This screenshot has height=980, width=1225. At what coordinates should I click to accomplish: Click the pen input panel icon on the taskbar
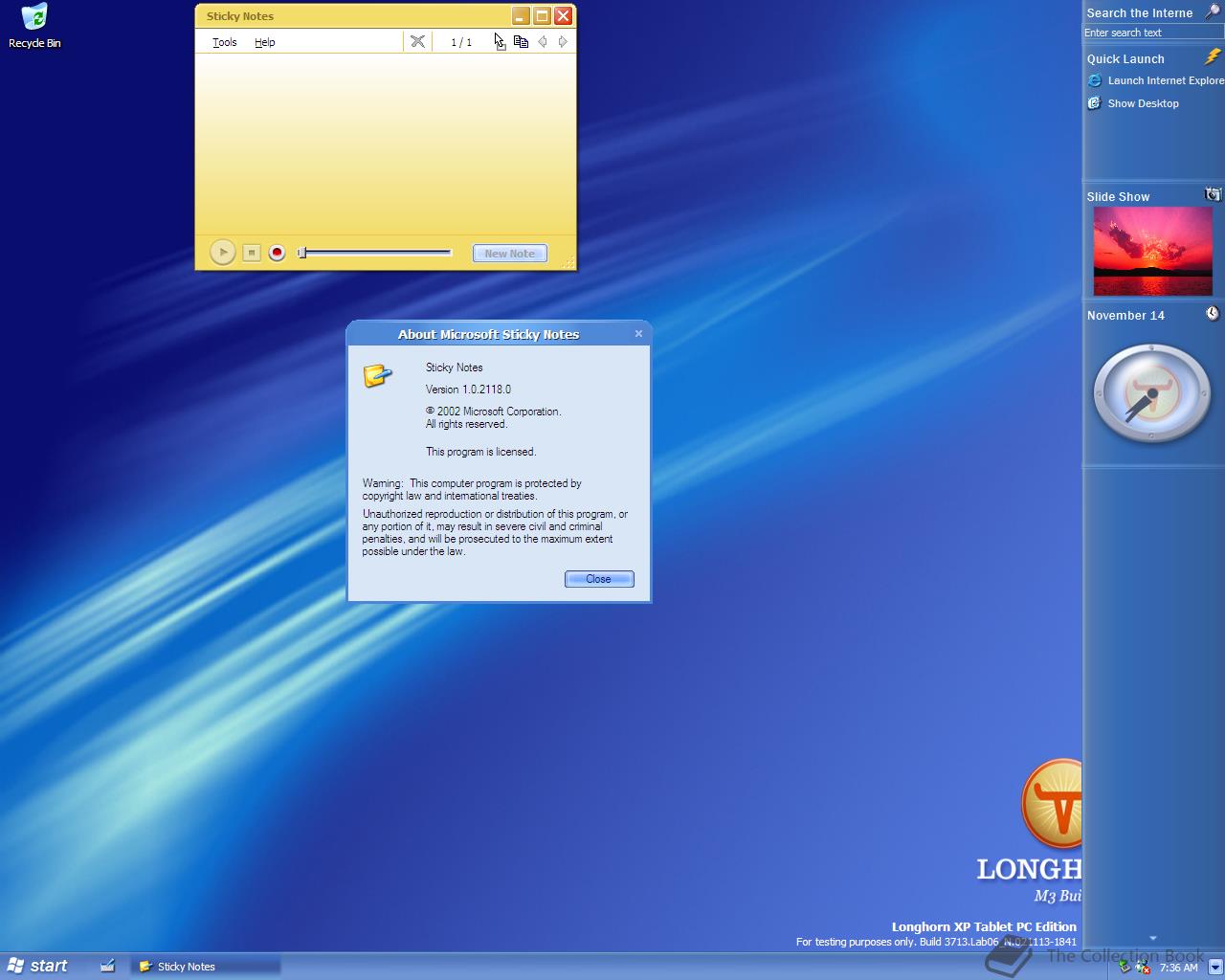(107, 966)
